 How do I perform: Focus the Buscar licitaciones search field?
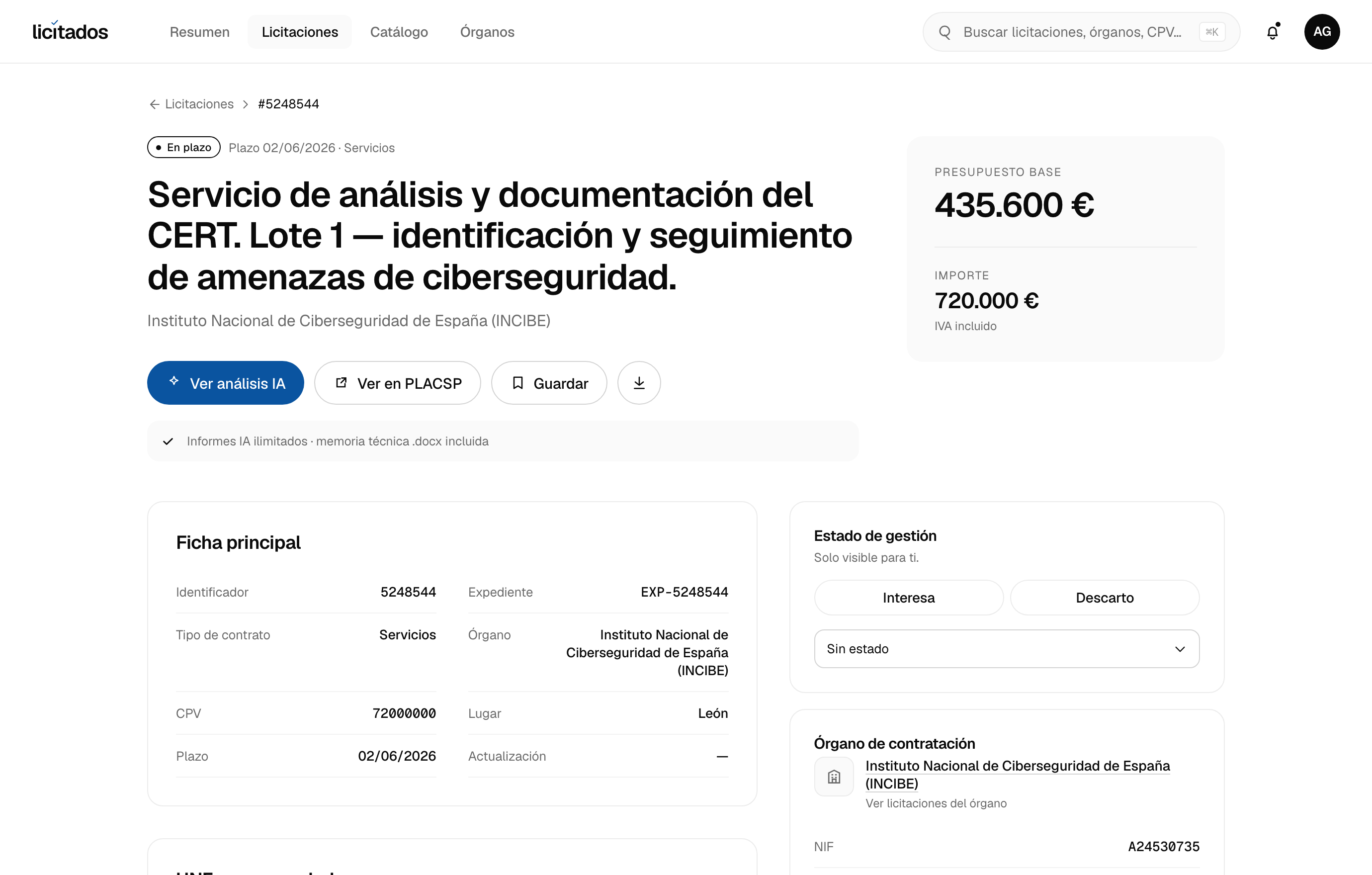tap(1081, 32)
